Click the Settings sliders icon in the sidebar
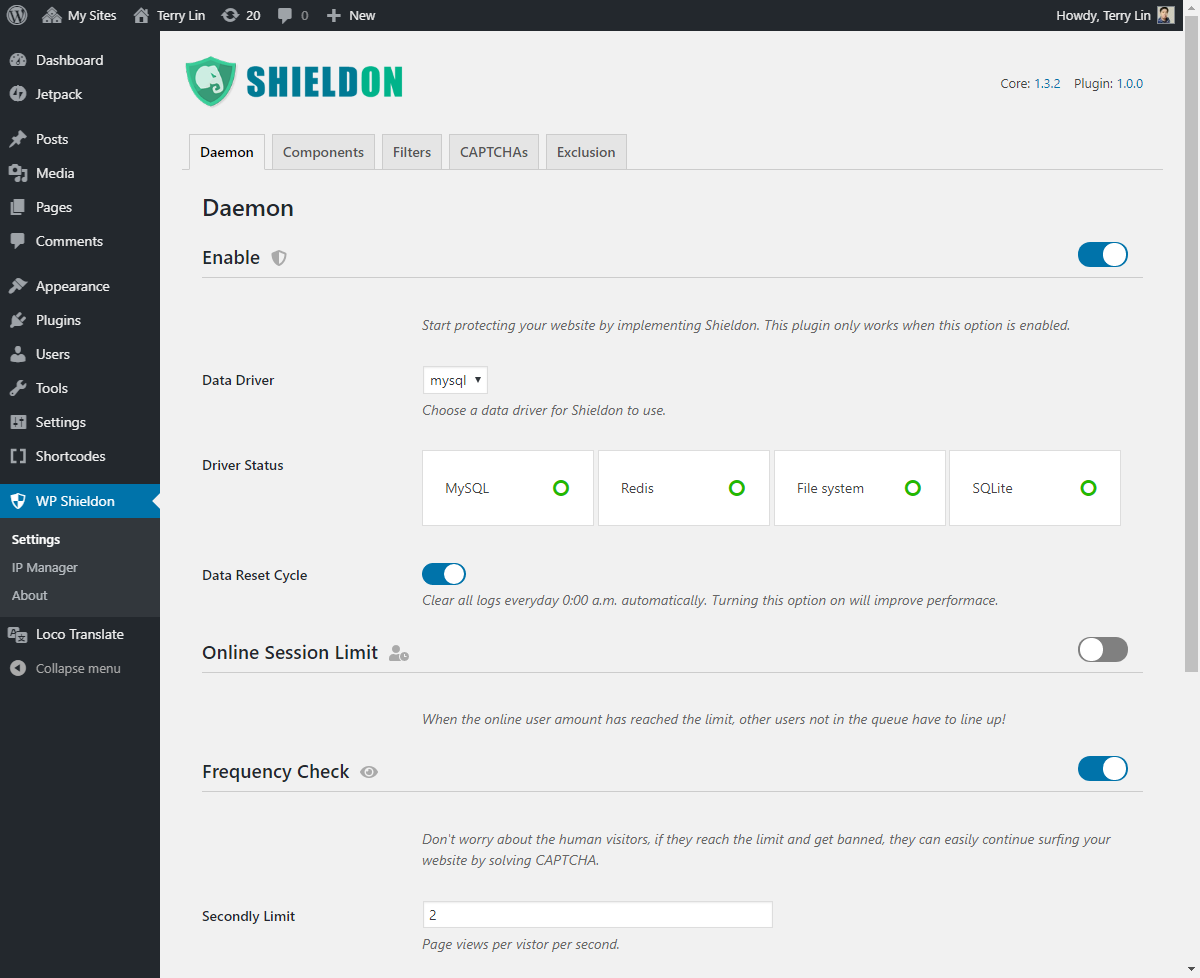 coord(18,422)
